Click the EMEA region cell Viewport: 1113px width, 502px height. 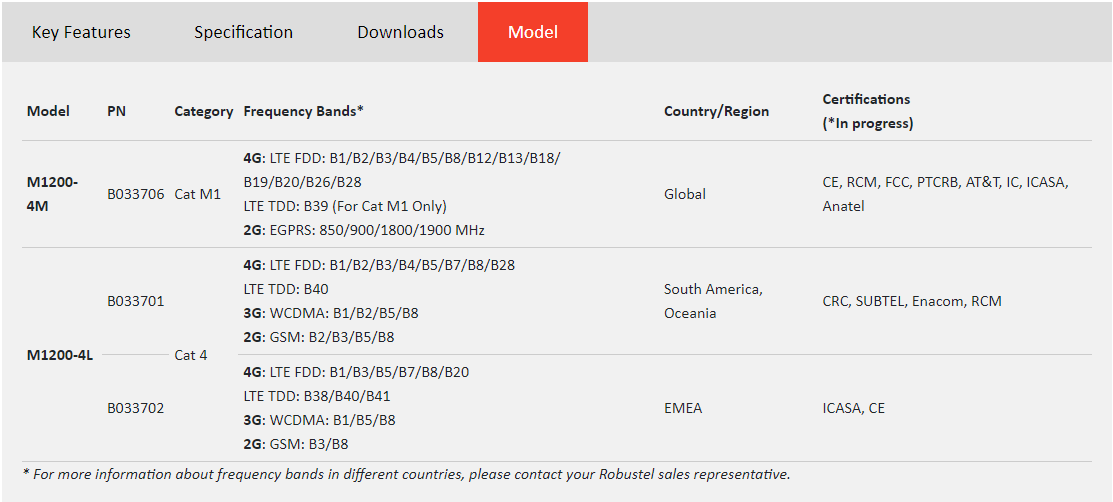click(x=683, y=408)
